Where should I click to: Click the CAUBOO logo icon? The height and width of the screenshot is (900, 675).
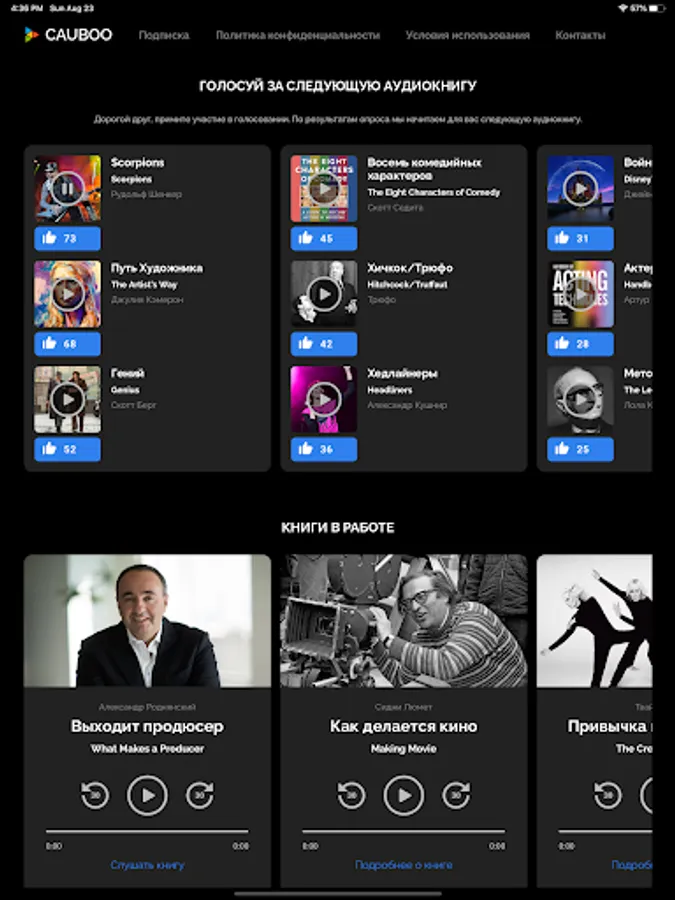click(31, 34)
